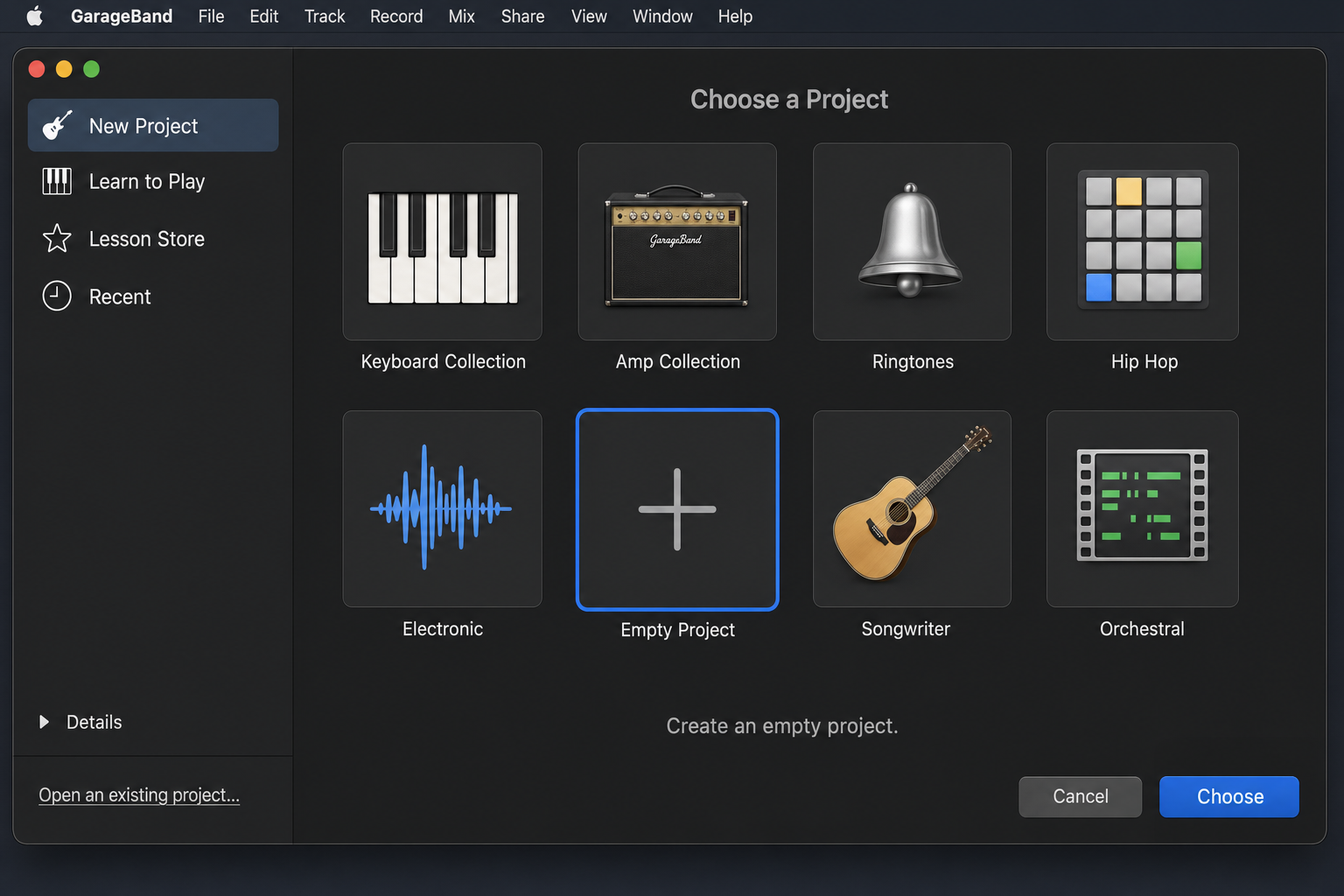
Task: Close the window with the red button
Action: click(37, 69)
